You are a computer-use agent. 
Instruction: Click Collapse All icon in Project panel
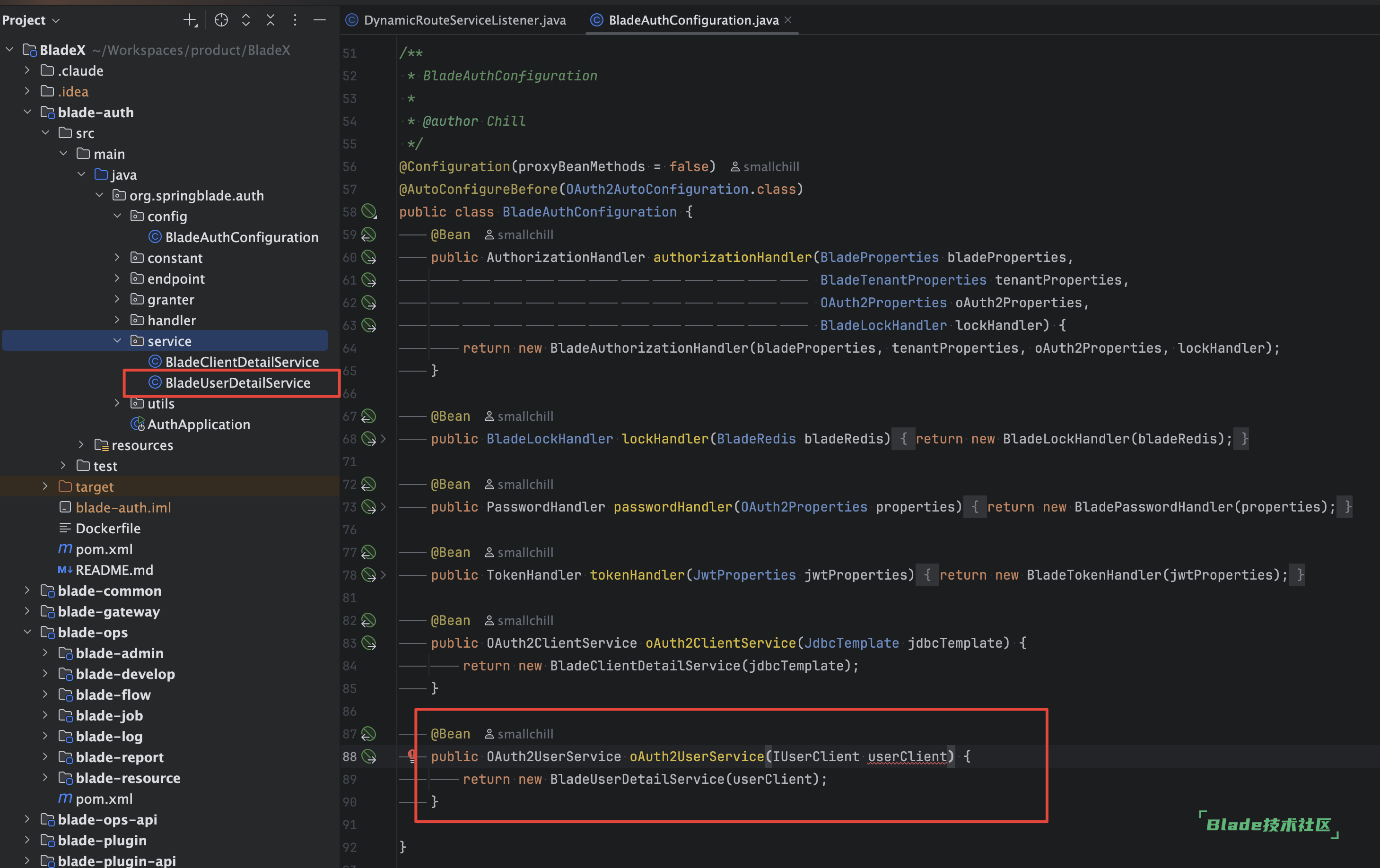tap(271, 20)
